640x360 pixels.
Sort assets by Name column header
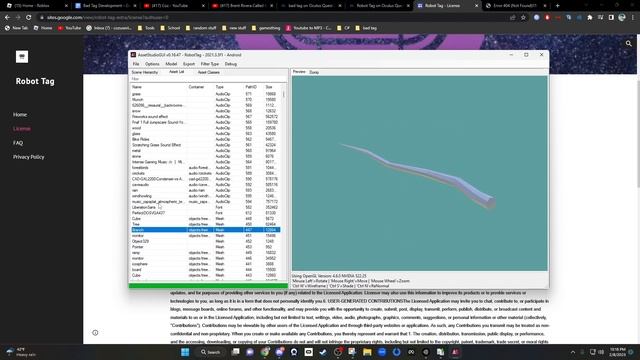tap(158, 87)
